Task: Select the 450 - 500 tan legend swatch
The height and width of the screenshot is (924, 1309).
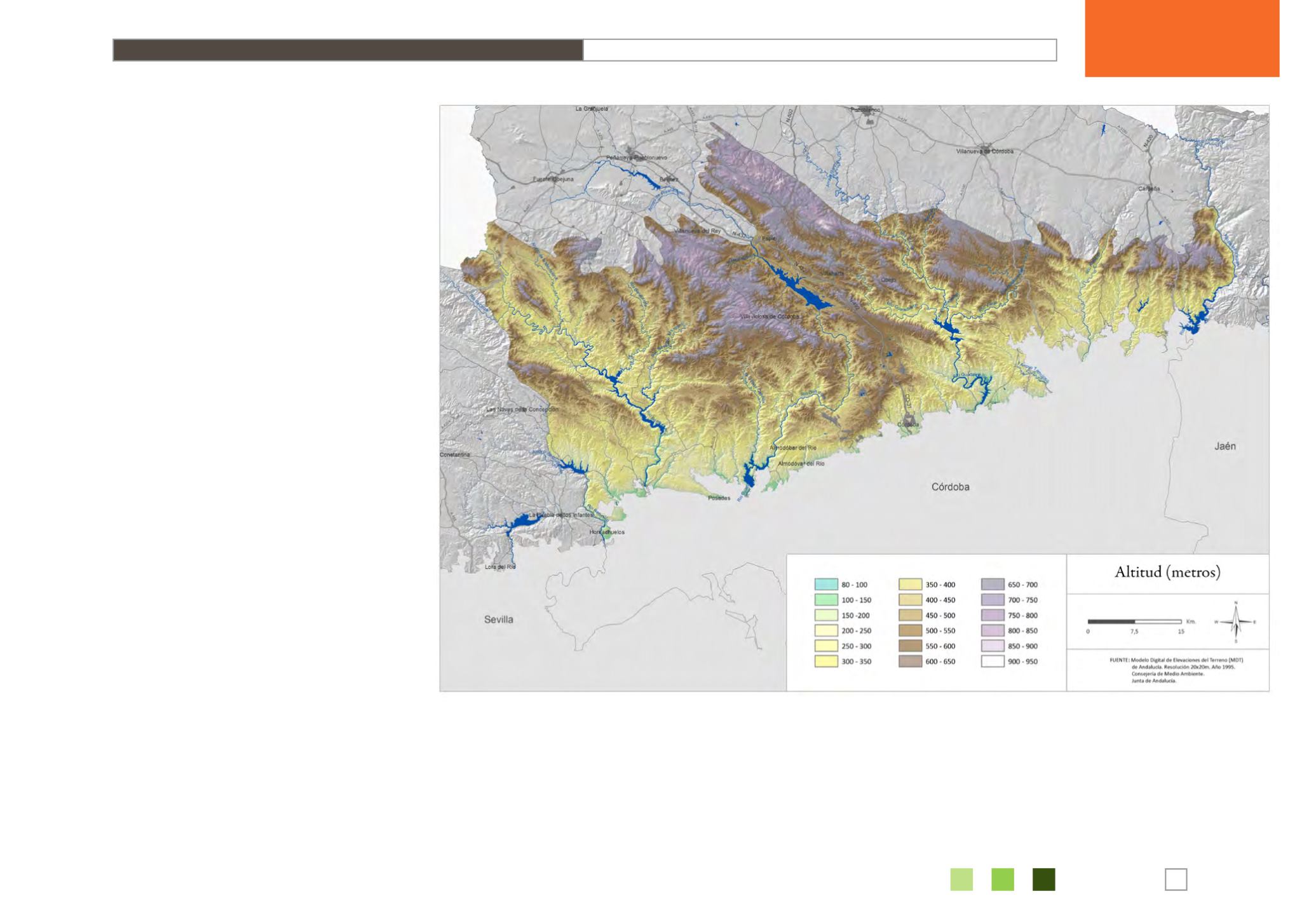Action: [x=910, y=615]
